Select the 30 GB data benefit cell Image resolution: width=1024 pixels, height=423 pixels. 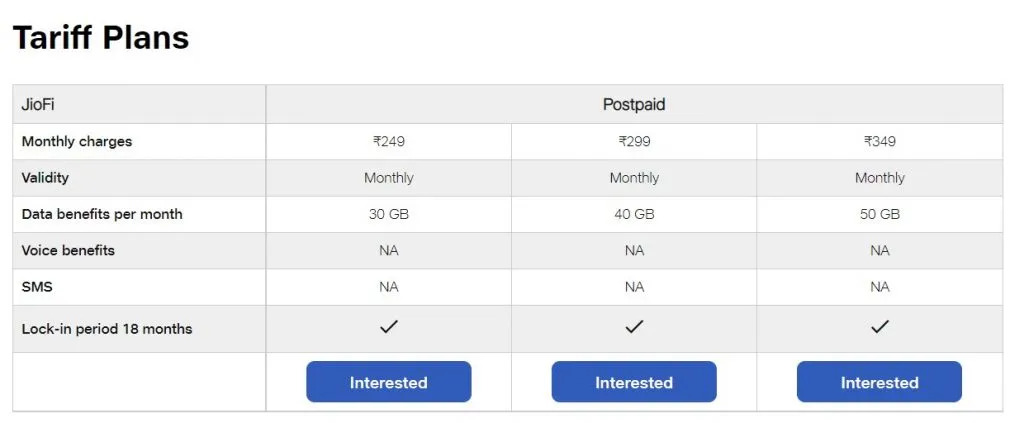point(389,214)
